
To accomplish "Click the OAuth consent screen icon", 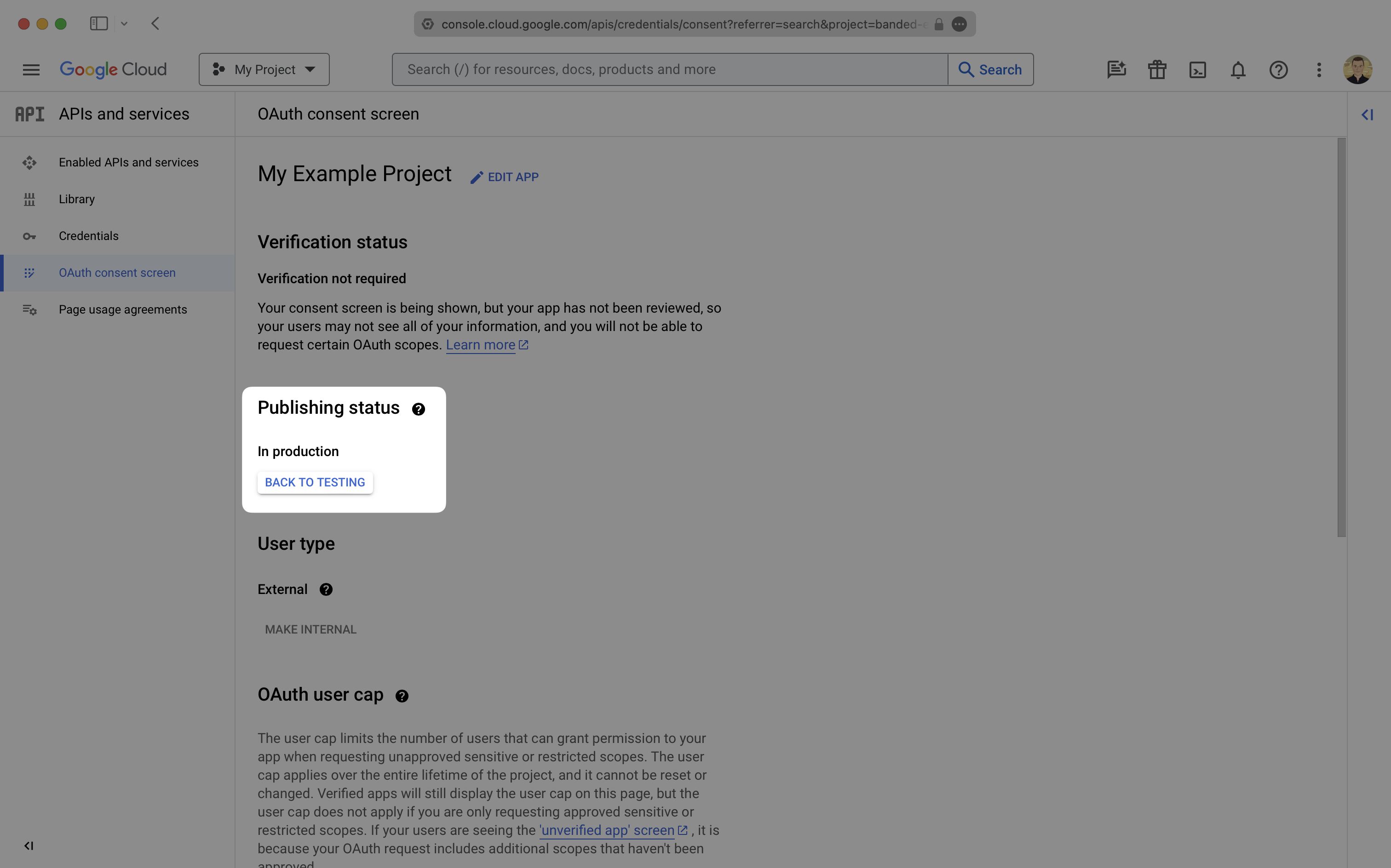I will (28, 272).
